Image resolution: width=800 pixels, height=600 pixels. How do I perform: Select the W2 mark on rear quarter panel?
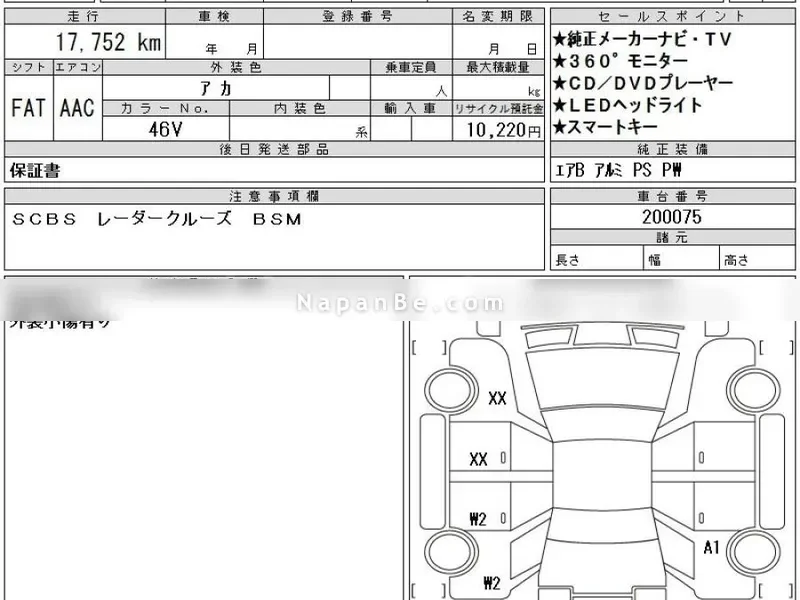491,582
